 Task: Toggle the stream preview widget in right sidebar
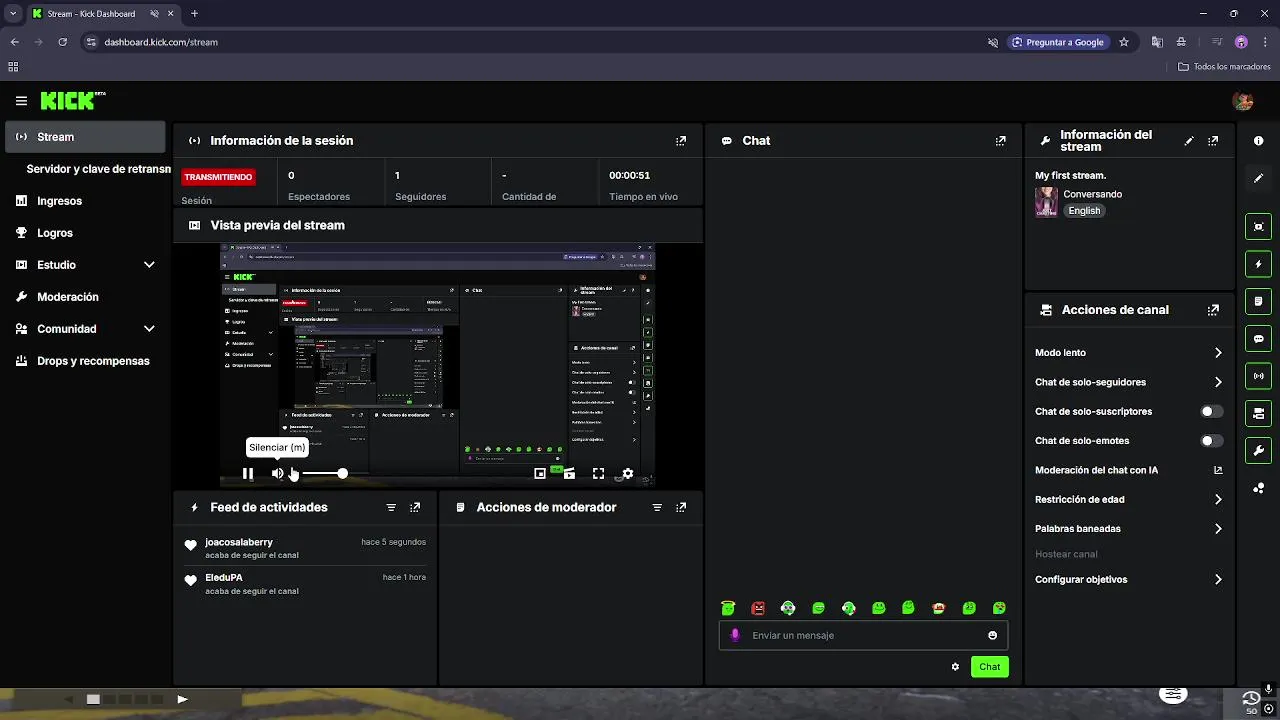click(1258, 226)
